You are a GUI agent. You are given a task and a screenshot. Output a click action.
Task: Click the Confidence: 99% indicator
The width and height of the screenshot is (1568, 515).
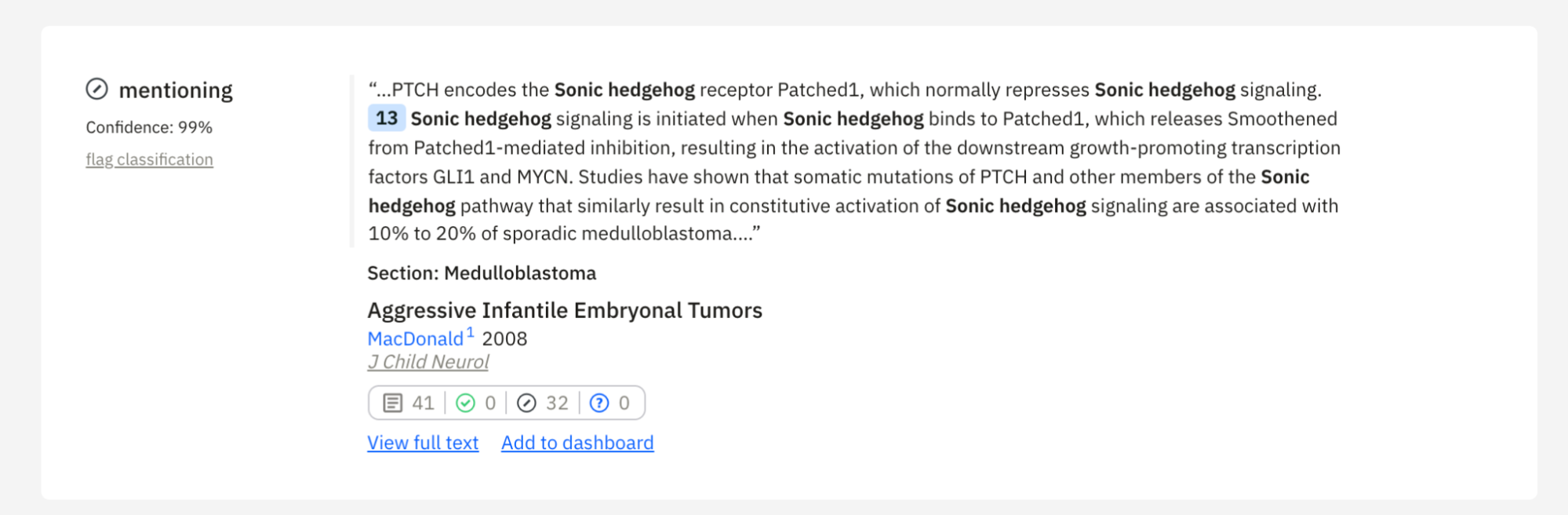click(x=148, y=126)
